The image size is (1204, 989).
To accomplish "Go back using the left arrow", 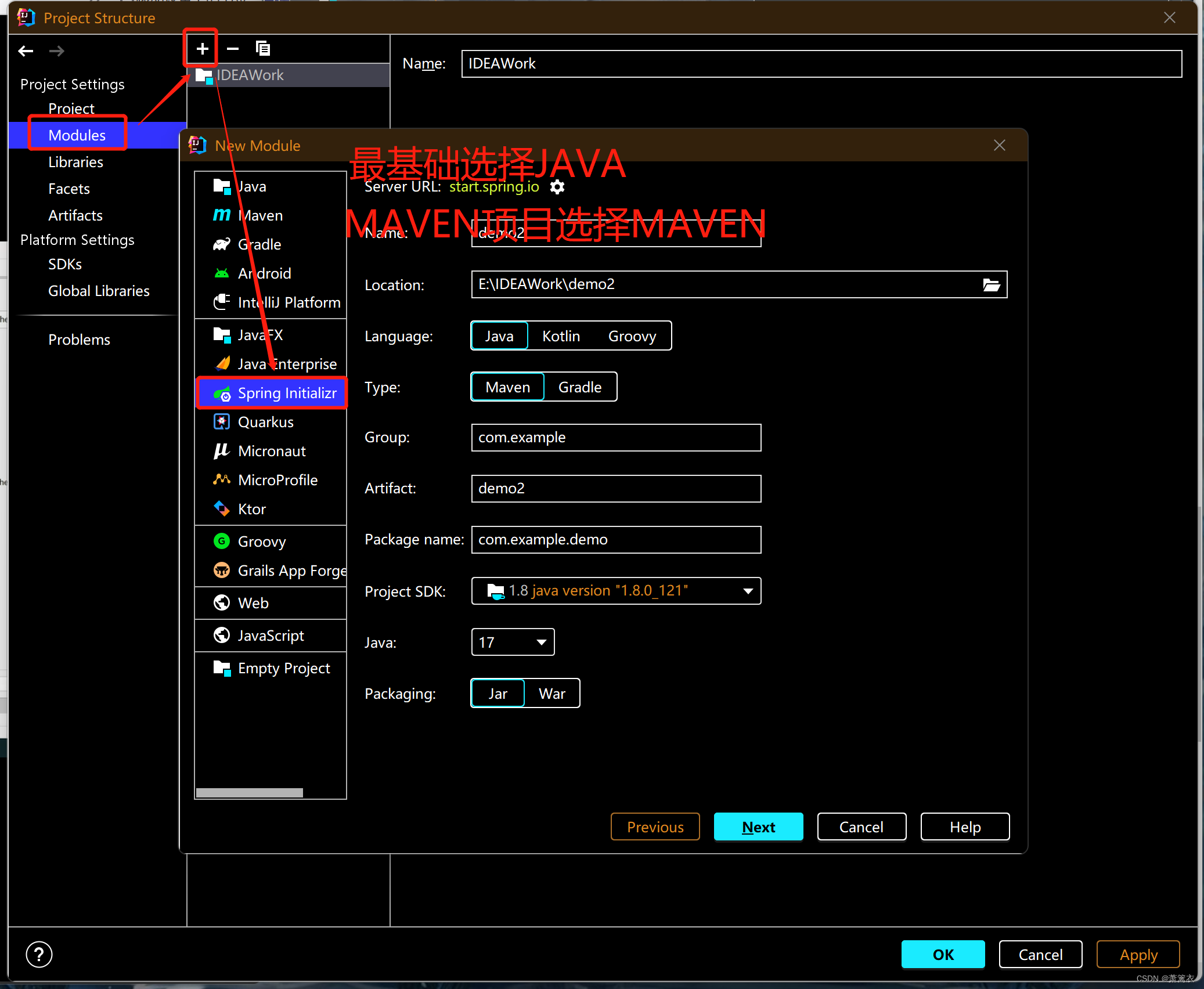I will tap(26, 51).
